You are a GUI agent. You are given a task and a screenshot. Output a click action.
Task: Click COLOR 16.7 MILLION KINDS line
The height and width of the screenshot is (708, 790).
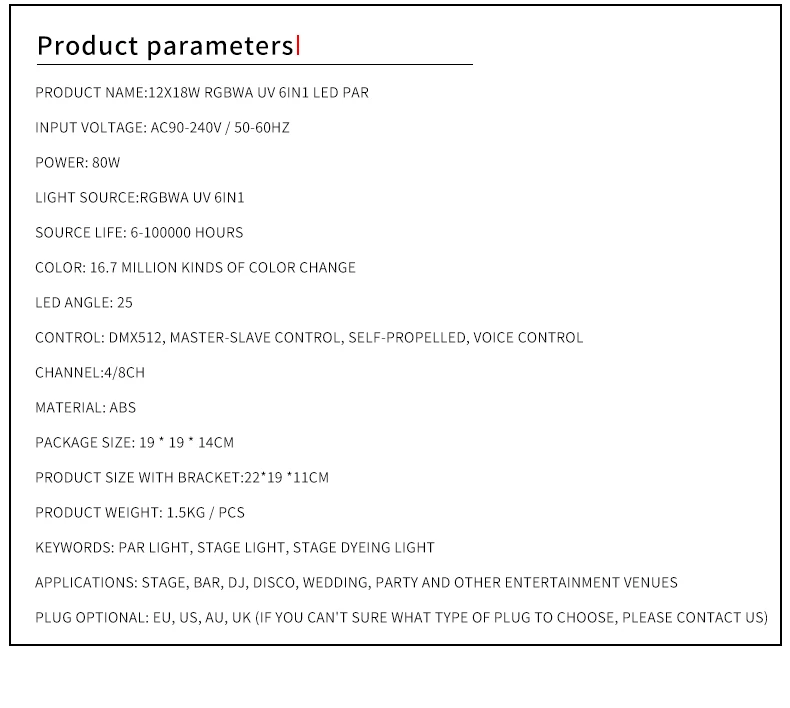click(195, 268)
